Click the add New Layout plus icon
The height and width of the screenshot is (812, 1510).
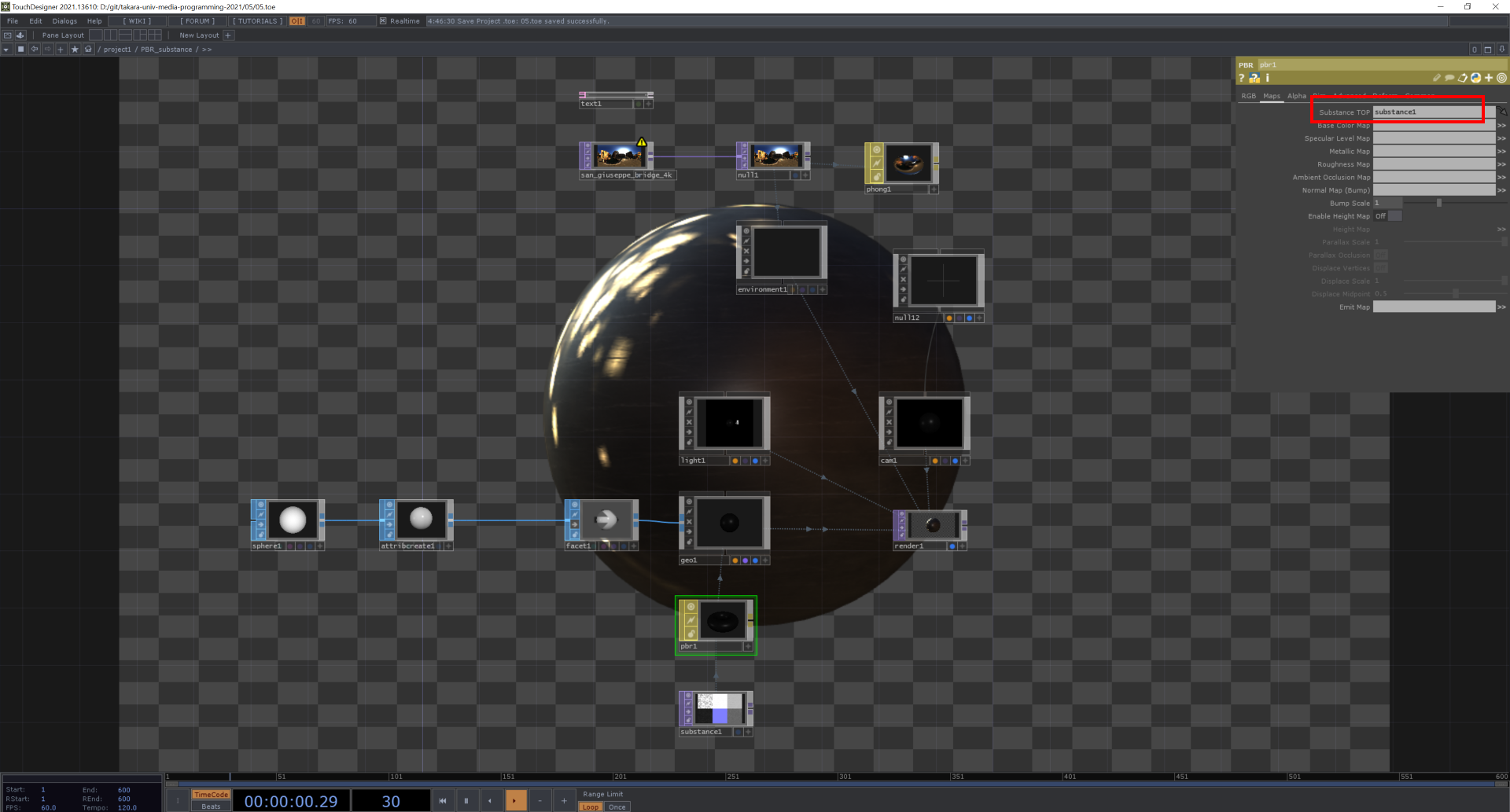[x=228, y=35]
